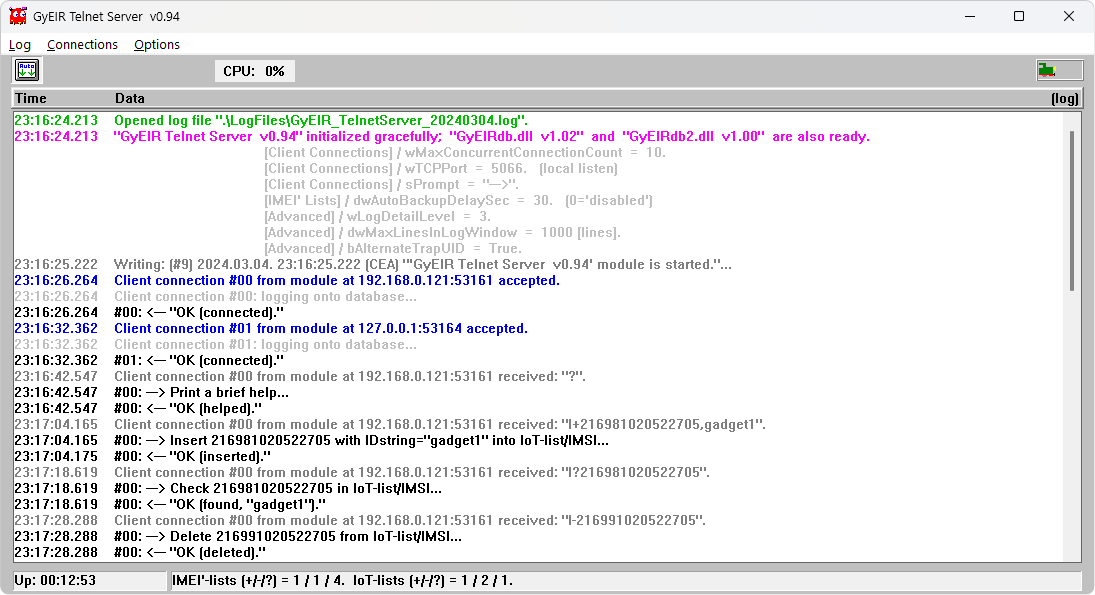The width and height of the screenshot is (1095, 595).
Task: Open the Connections menu
Action: pyautogui.click(x=82, y=45)
